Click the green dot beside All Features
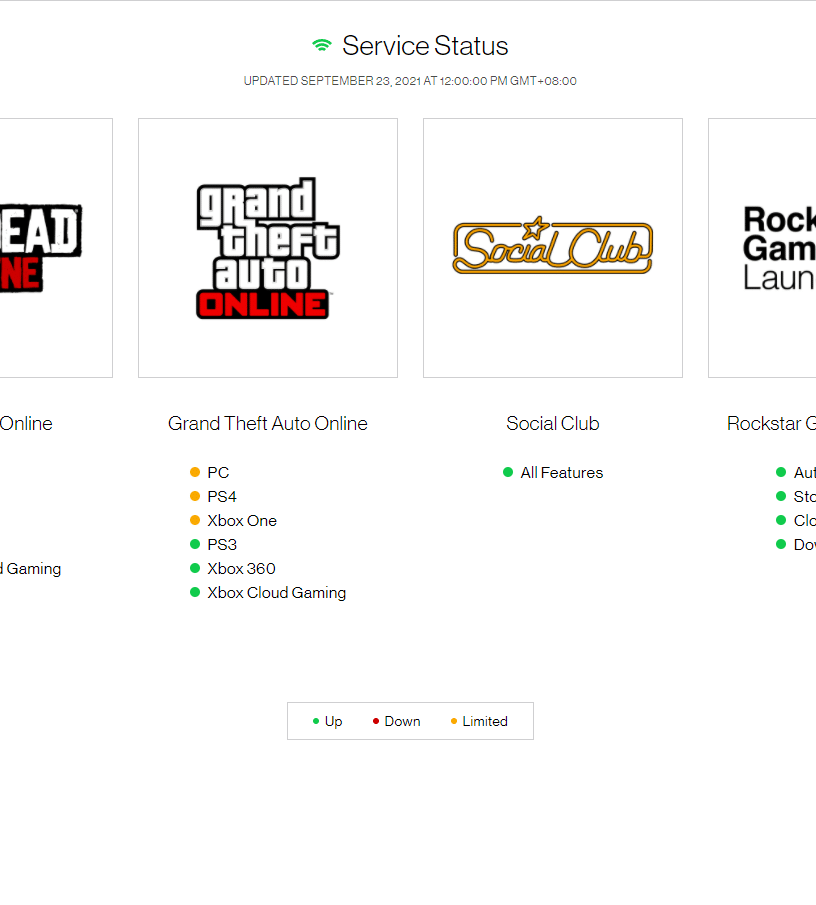Image resolution: width=816 pixels, height=905 pixels. tap(508, 472)
